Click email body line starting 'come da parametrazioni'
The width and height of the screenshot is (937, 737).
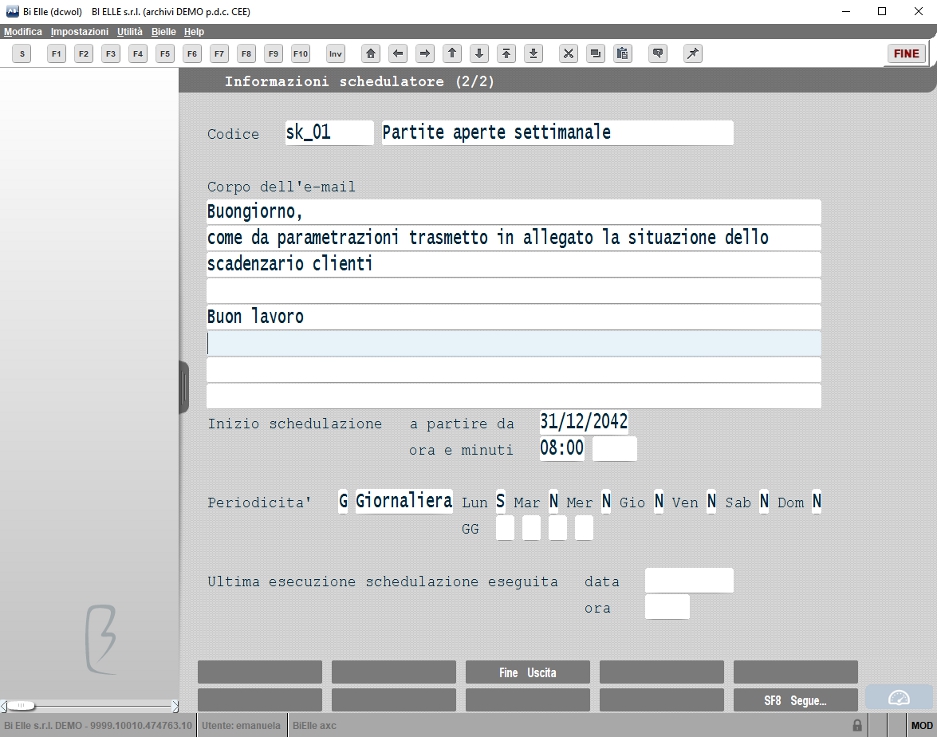514,238
